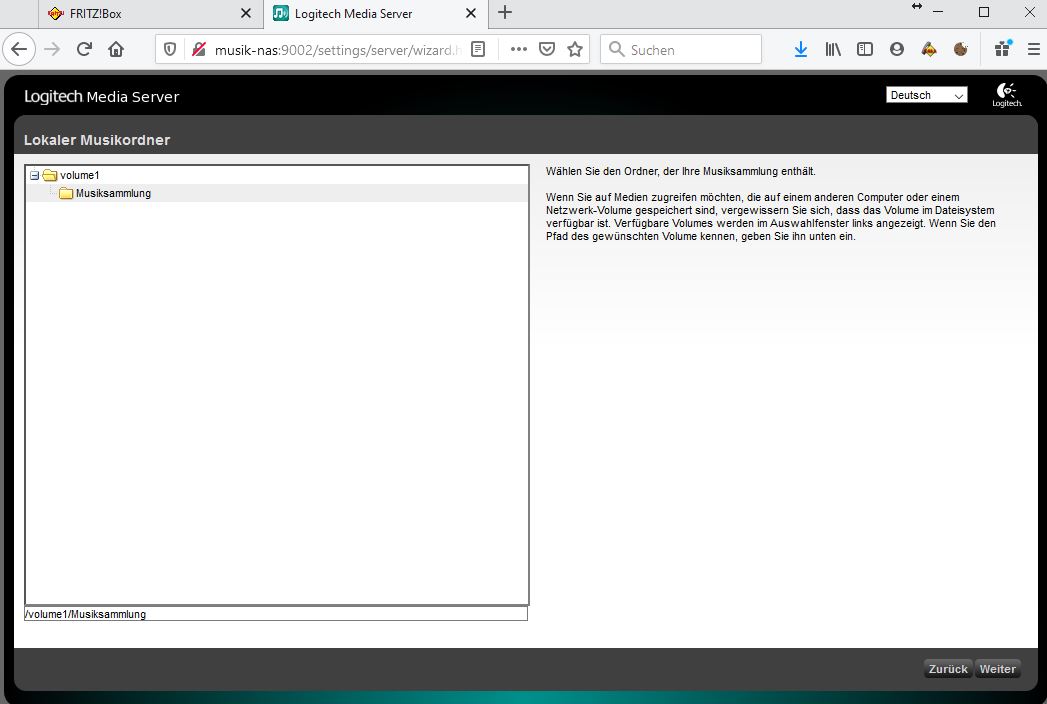Image resolution: width=1047 pixels, height=704 pixels.
Task: Open the gift box What's New icon
Action: tap(1003, 49)
